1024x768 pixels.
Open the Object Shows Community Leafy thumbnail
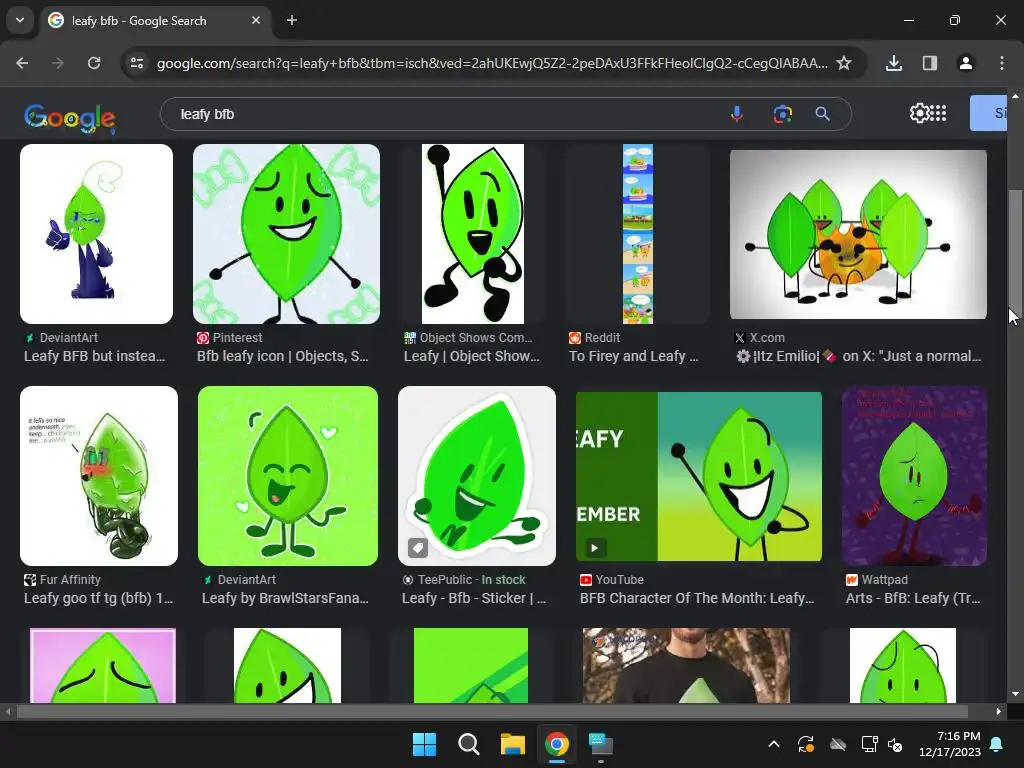pyautogui.click(x=473, y=234)
